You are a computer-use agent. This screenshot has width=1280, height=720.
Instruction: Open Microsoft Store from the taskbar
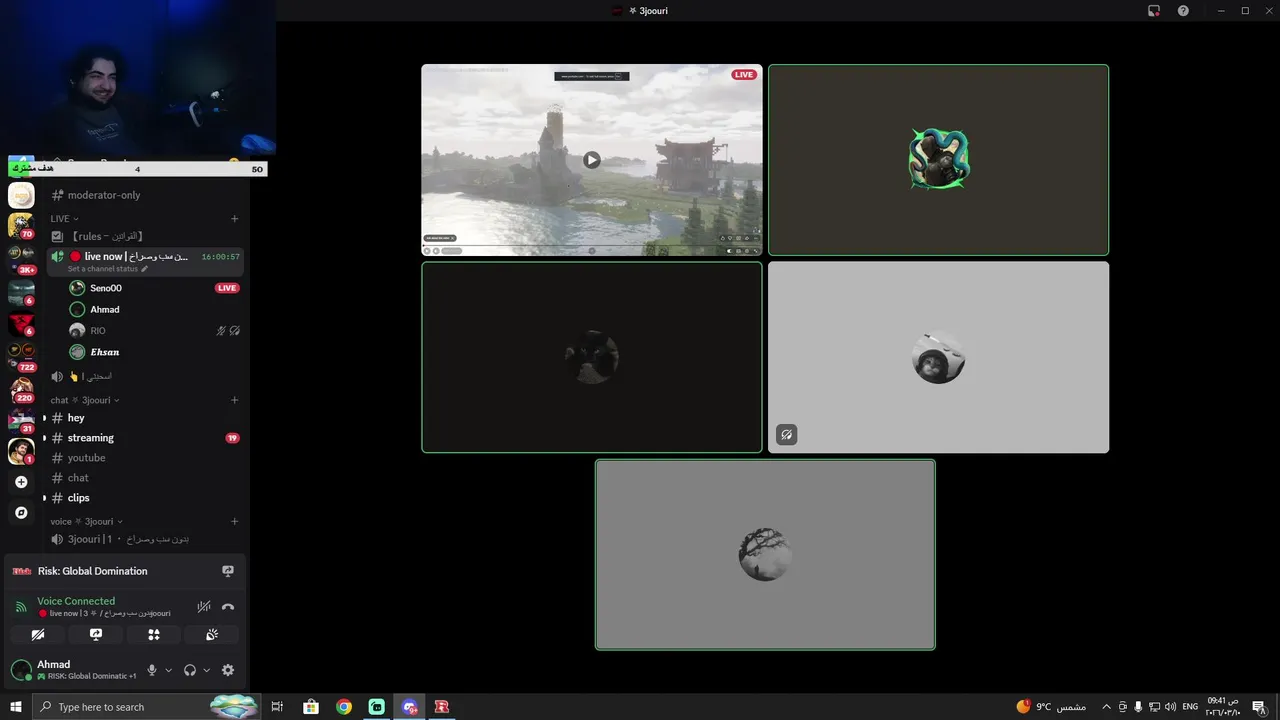pyautogui.click(x=311, y=707)
